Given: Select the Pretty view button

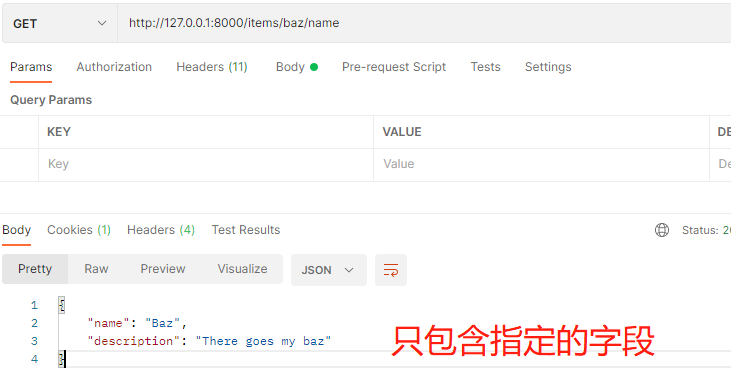Looking at the screenshot, I should click(x=35, y=269).
